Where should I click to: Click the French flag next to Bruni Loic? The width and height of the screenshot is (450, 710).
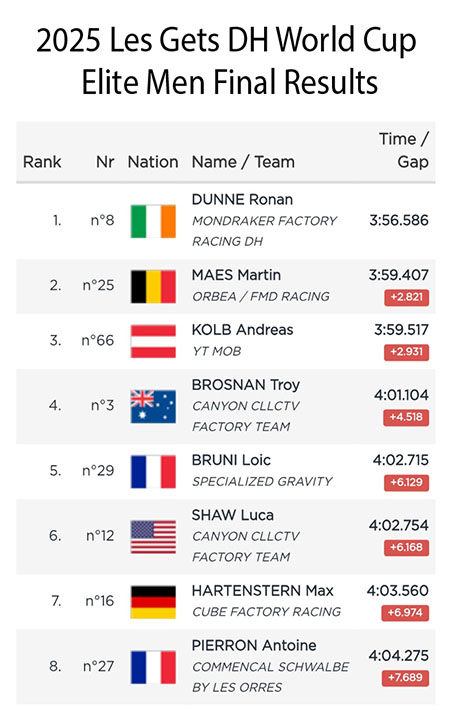pos(153,471)
